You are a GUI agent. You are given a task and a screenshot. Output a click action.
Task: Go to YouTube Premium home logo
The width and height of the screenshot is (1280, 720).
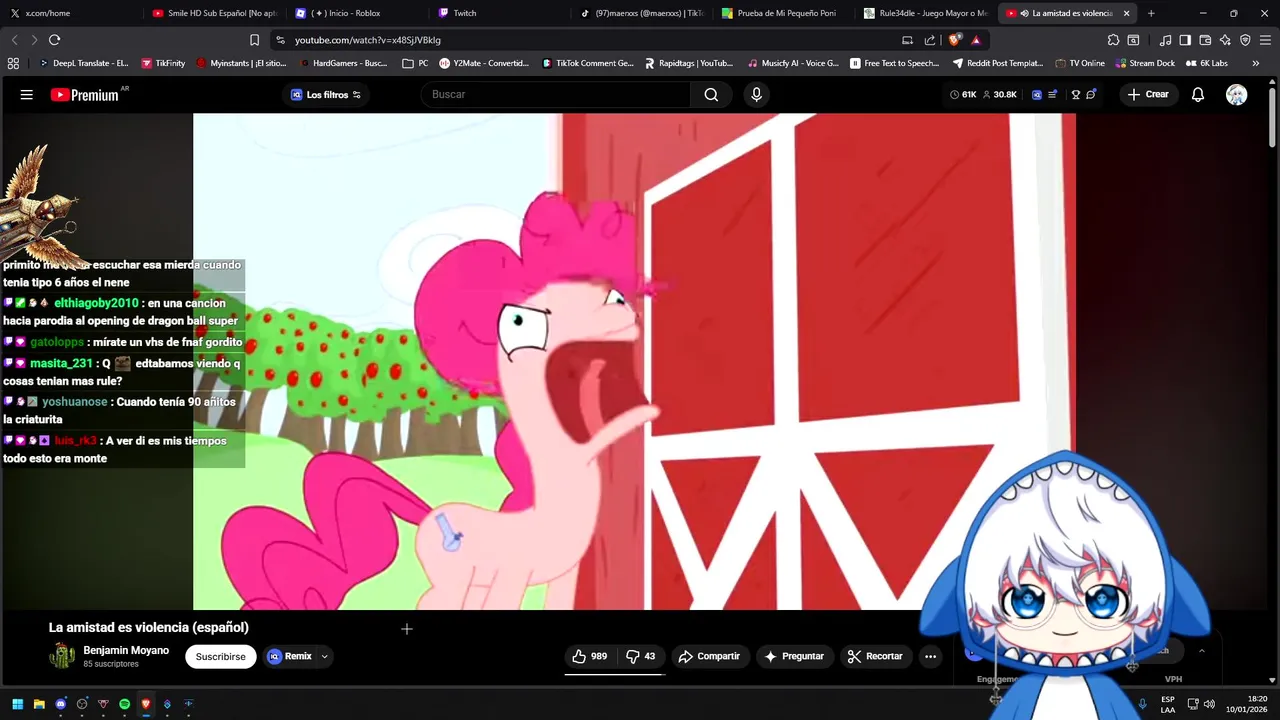[x=85, y=95]
